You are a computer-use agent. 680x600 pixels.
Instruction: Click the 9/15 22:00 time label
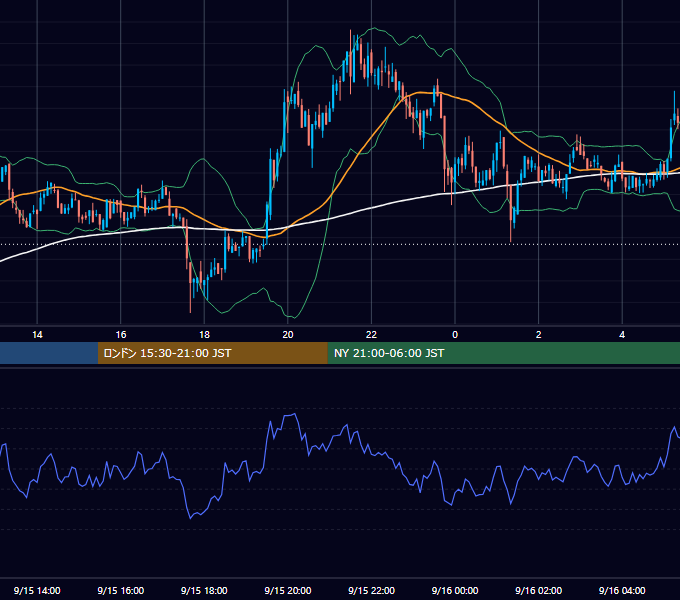(x=371, y=590)
